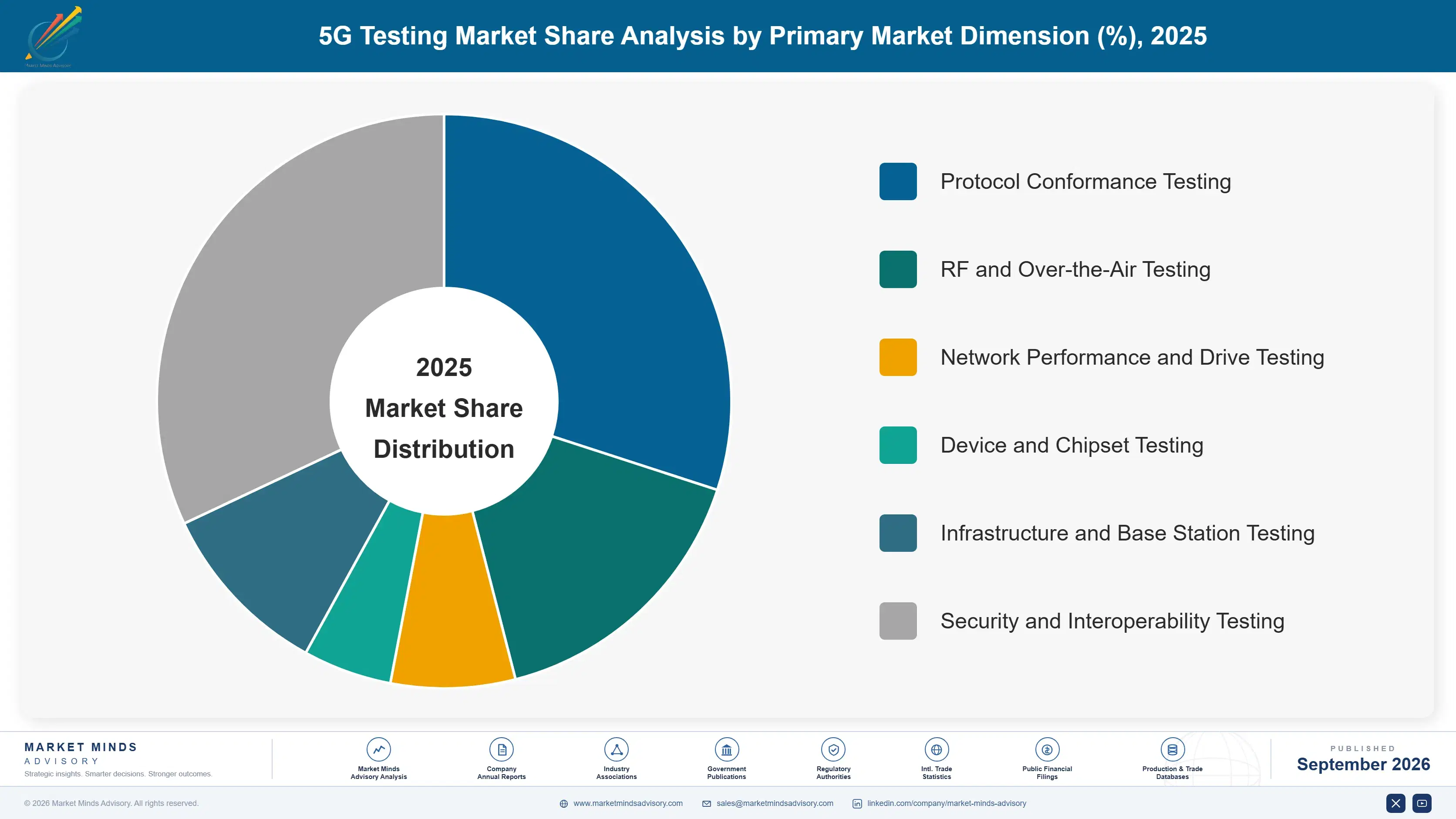Click sales@marketmindsadvisory.com email link
This screenshot has width=1456, height=819.
775,803
